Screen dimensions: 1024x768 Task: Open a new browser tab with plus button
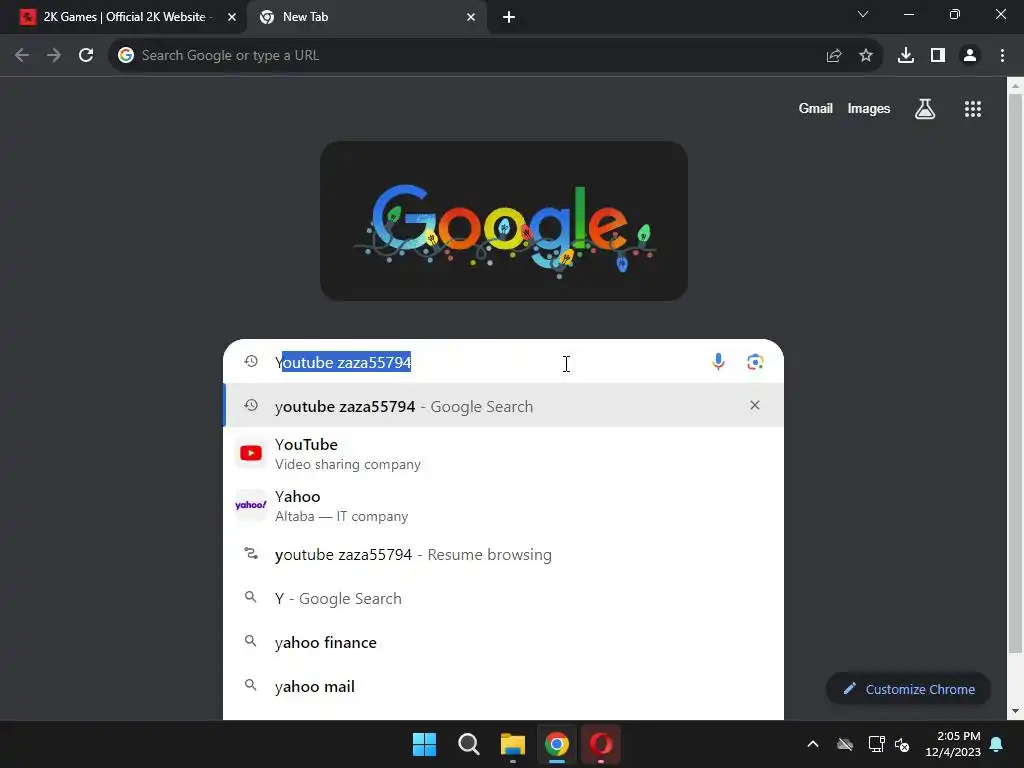(509, 17)
